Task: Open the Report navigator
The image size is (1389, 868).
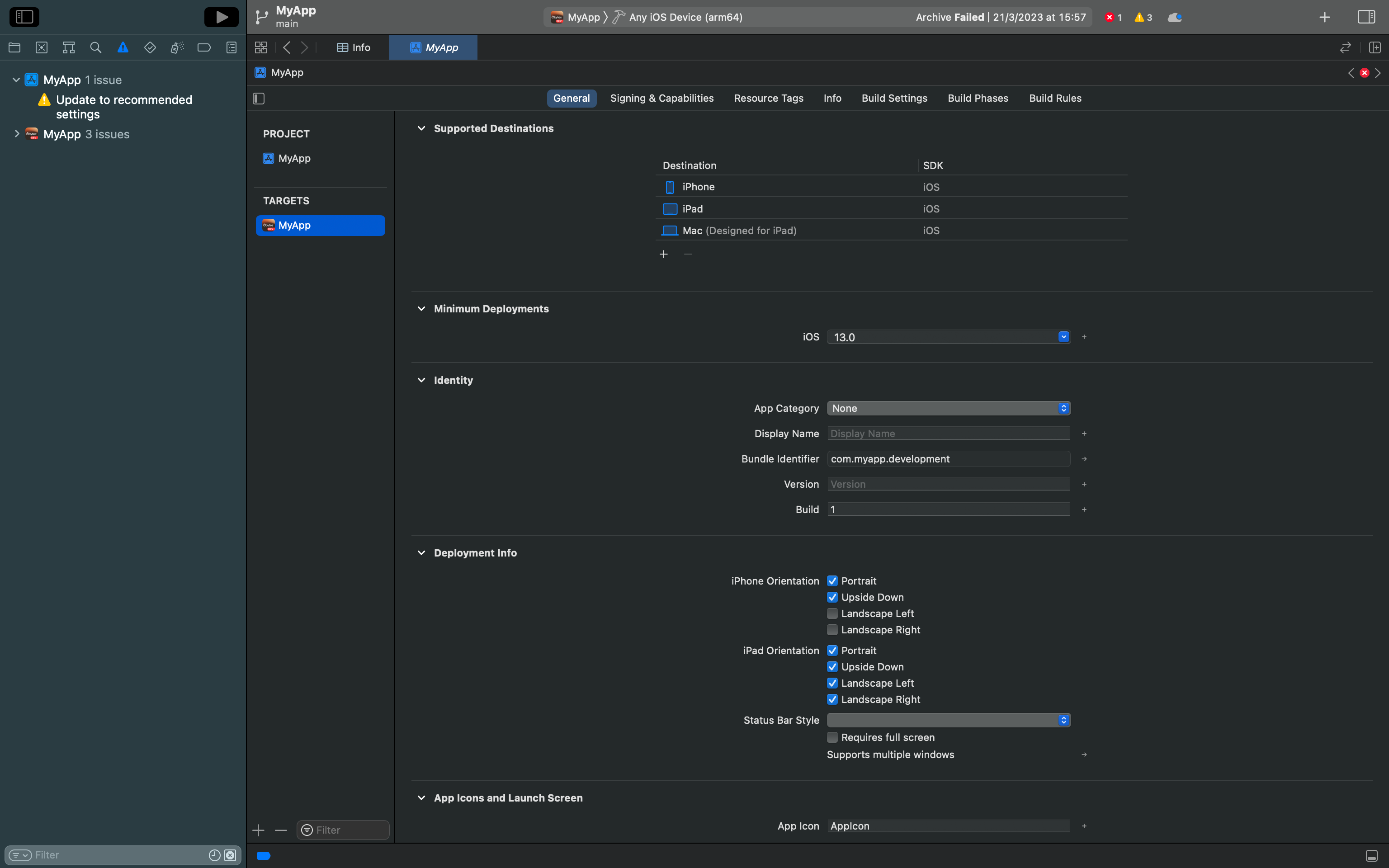Action: click(x=231, y=47)
